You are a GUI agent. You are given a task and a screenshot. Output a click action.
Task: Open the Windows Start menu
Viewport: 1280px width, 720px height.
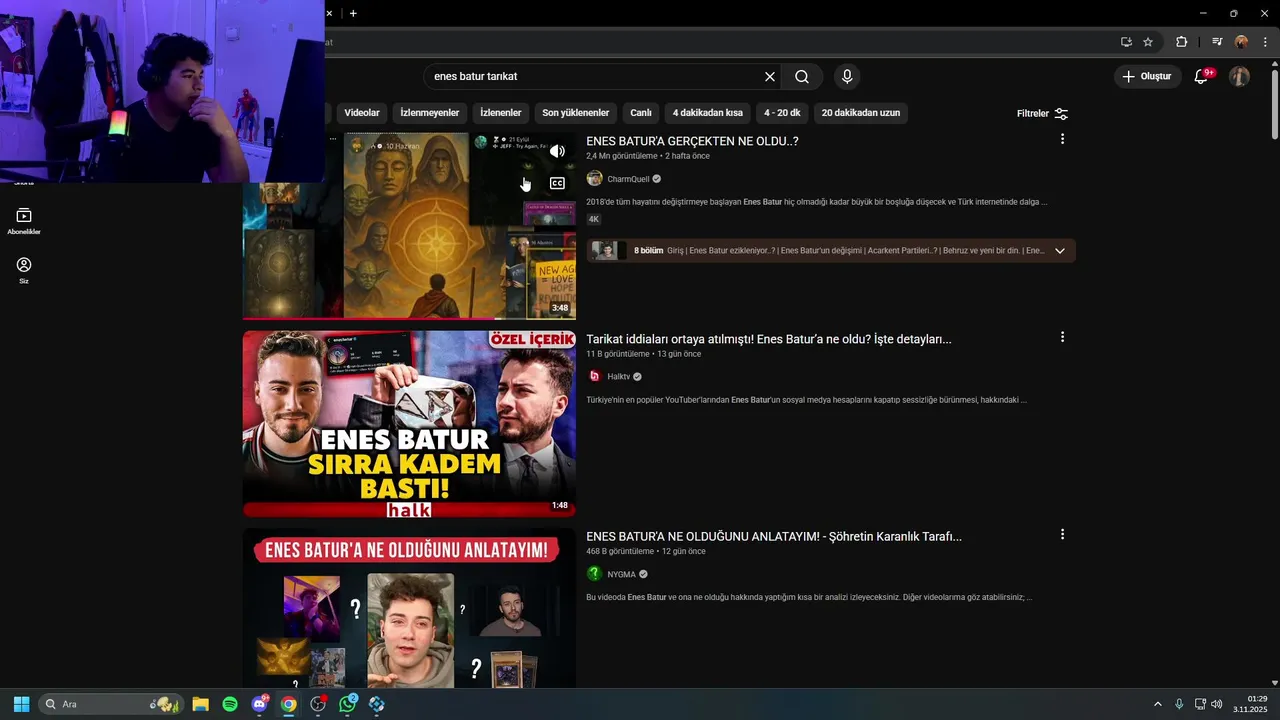21,704
